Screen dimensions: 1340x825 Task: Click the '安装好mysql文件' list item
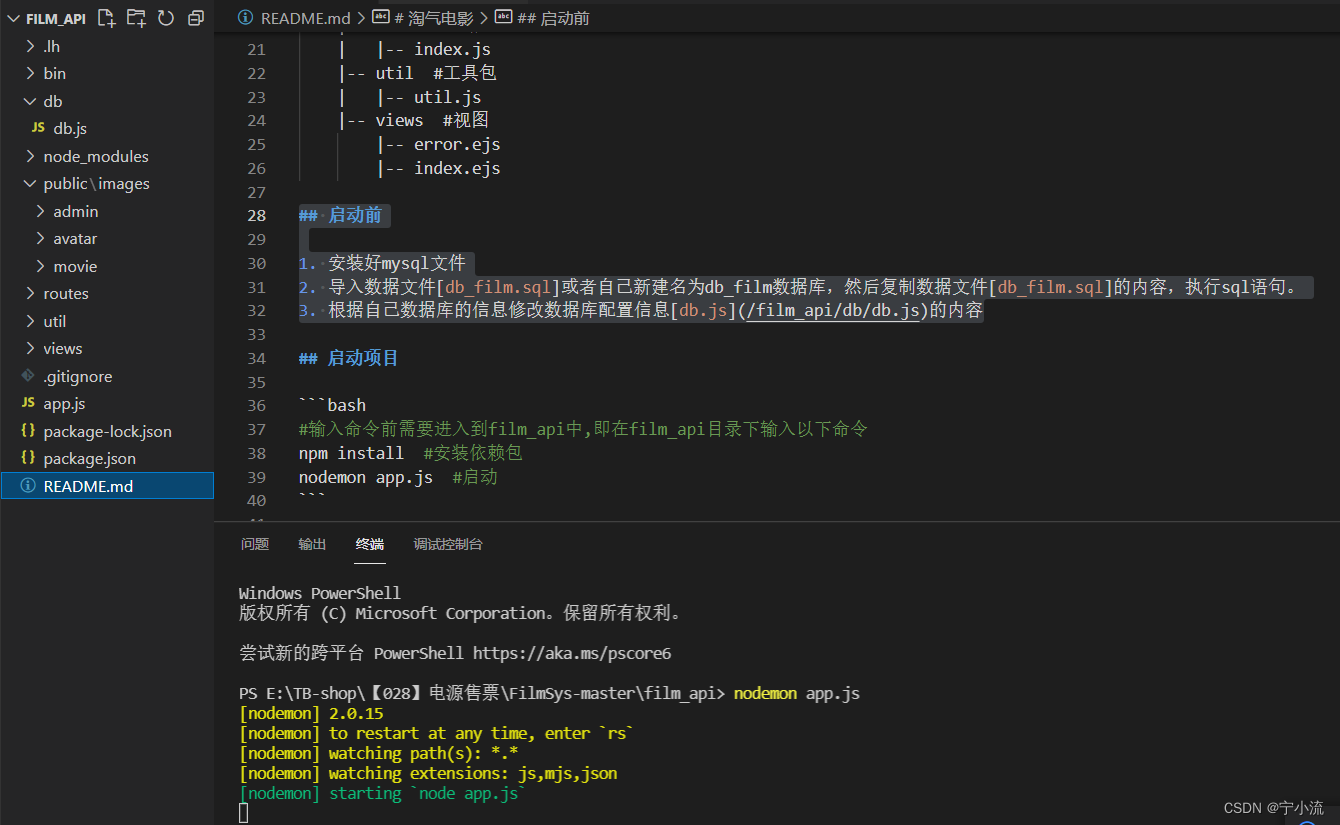click(397, 263)
